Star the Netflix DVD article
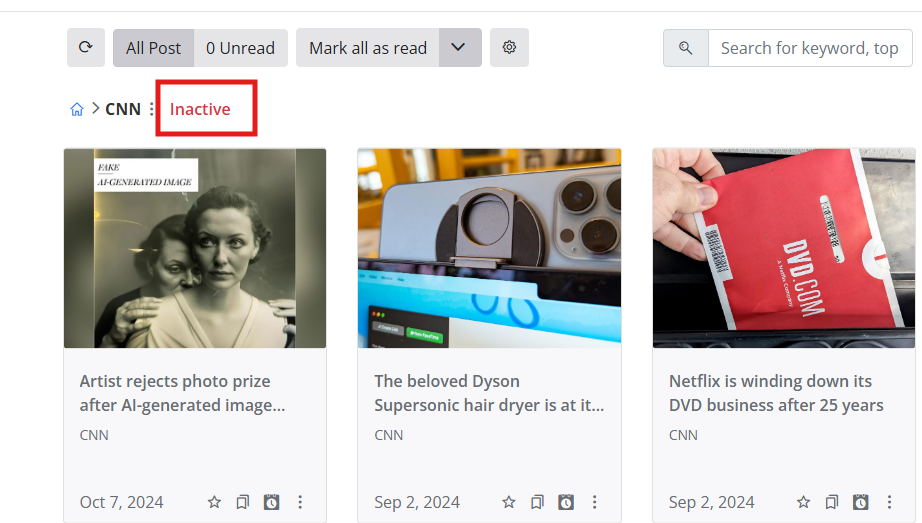 [803, 502]
